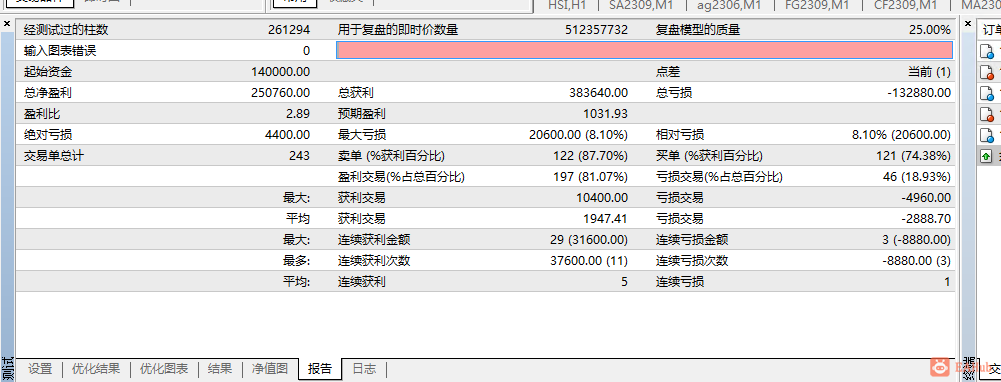Select the absolute drawdown value 4400.00
Screen dimensions: 1001x382
pos(287,135)
